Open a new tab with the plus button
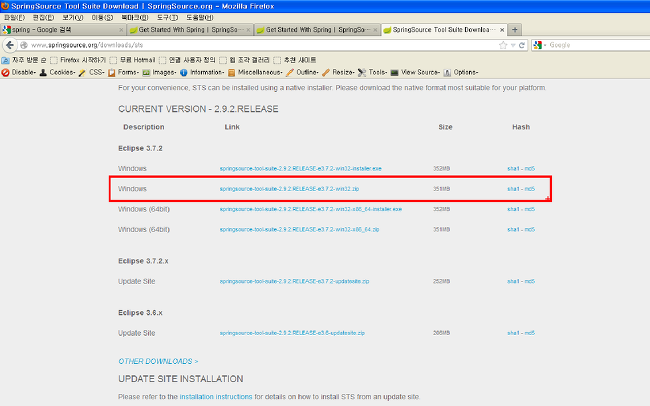650x406 pixels. 514,29
